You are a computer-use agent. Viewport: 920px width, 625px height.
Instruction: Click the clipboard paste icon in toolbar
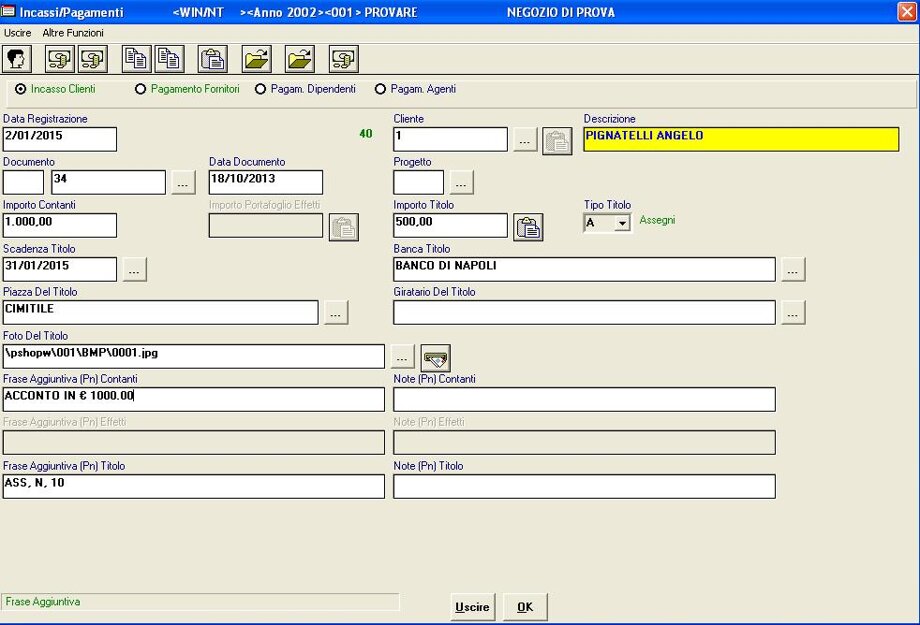[212, 59]
